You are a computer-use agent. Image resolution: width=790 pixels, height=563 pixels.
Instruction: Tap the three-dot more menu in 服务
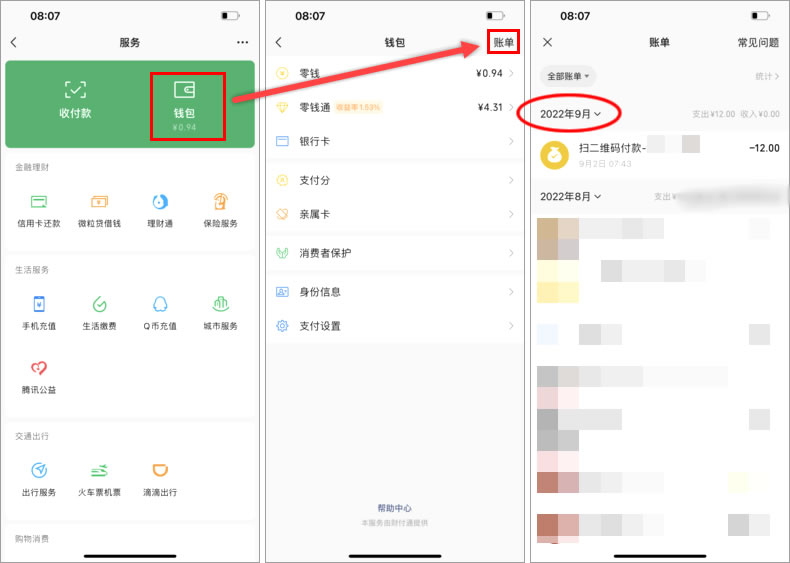click(x=242, y=42)
